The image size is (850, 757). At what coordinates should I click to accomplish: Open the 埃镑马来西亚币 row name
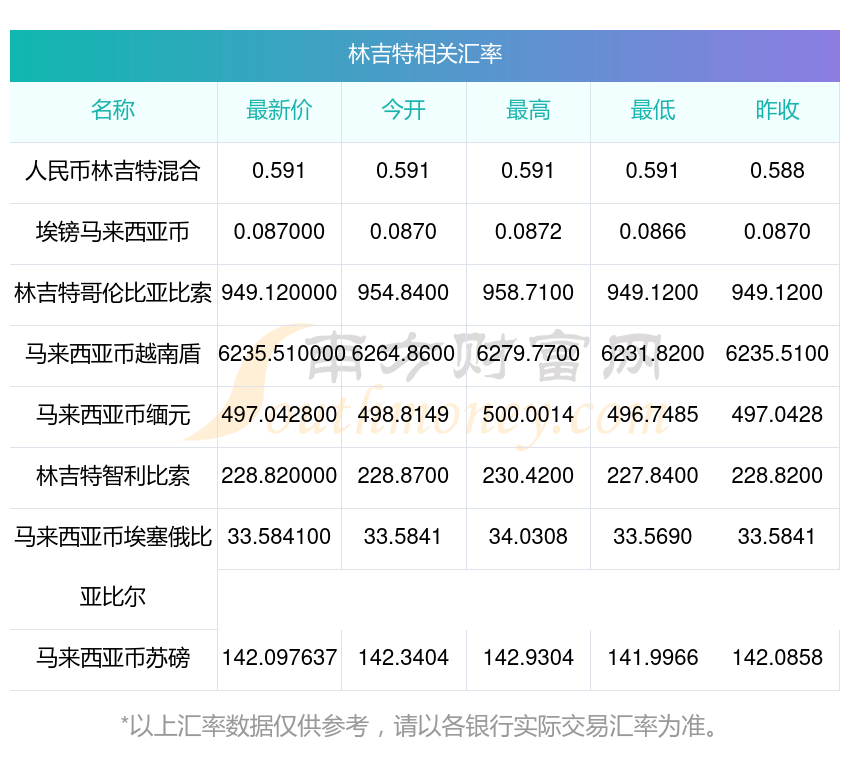(x=113, y=232)
